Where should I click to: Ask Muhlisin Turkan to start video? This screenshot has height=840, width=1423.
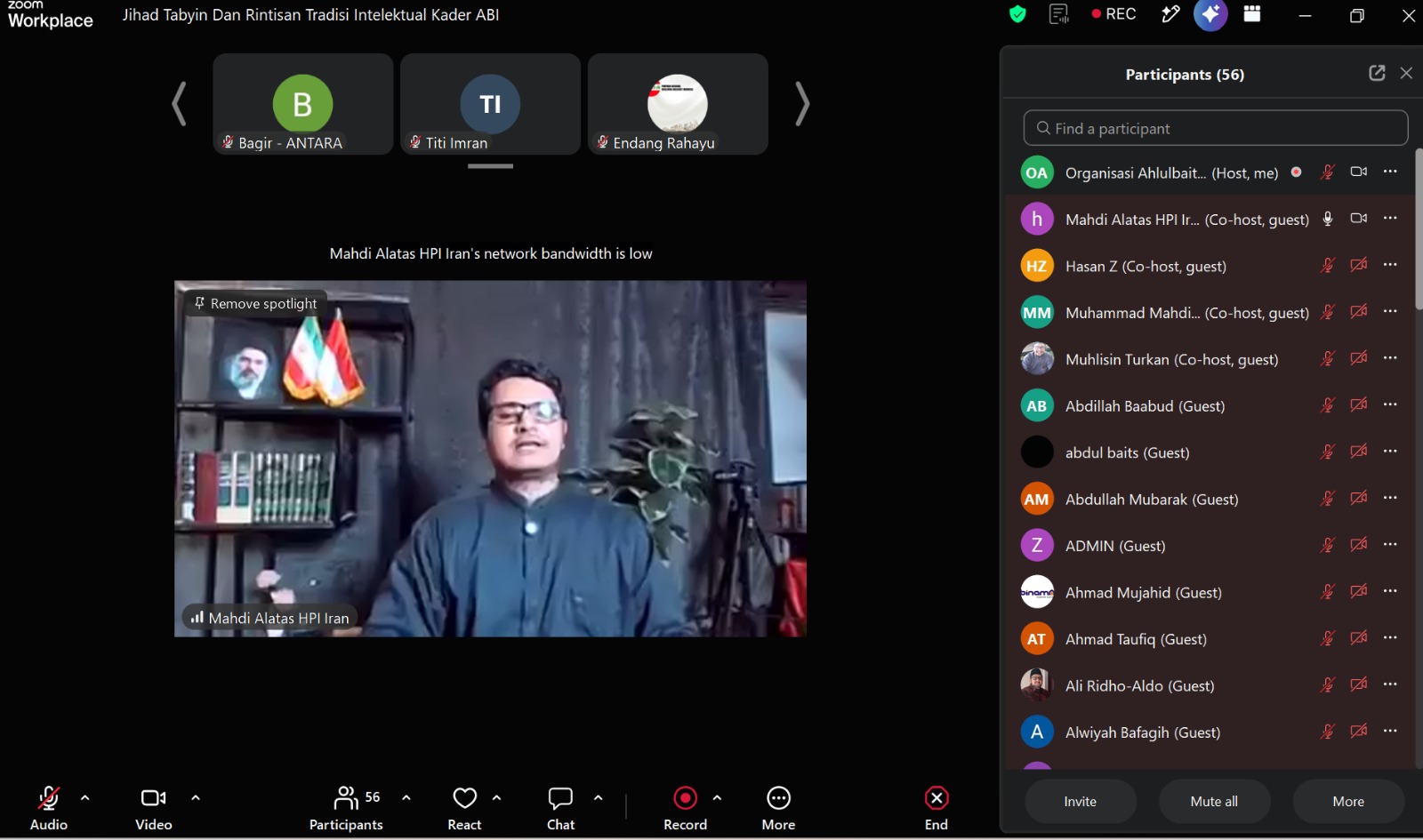[1359, 358]
